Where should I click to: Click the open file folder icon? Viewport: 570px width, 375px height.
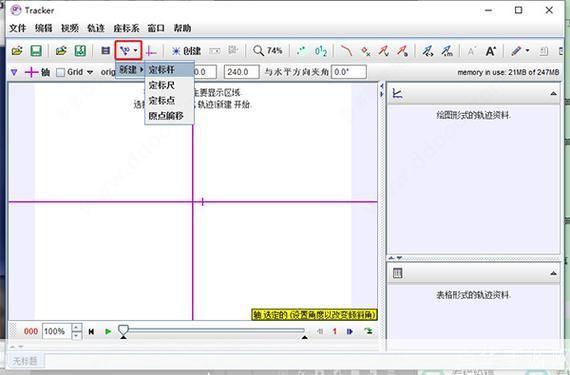coord(17,51)
